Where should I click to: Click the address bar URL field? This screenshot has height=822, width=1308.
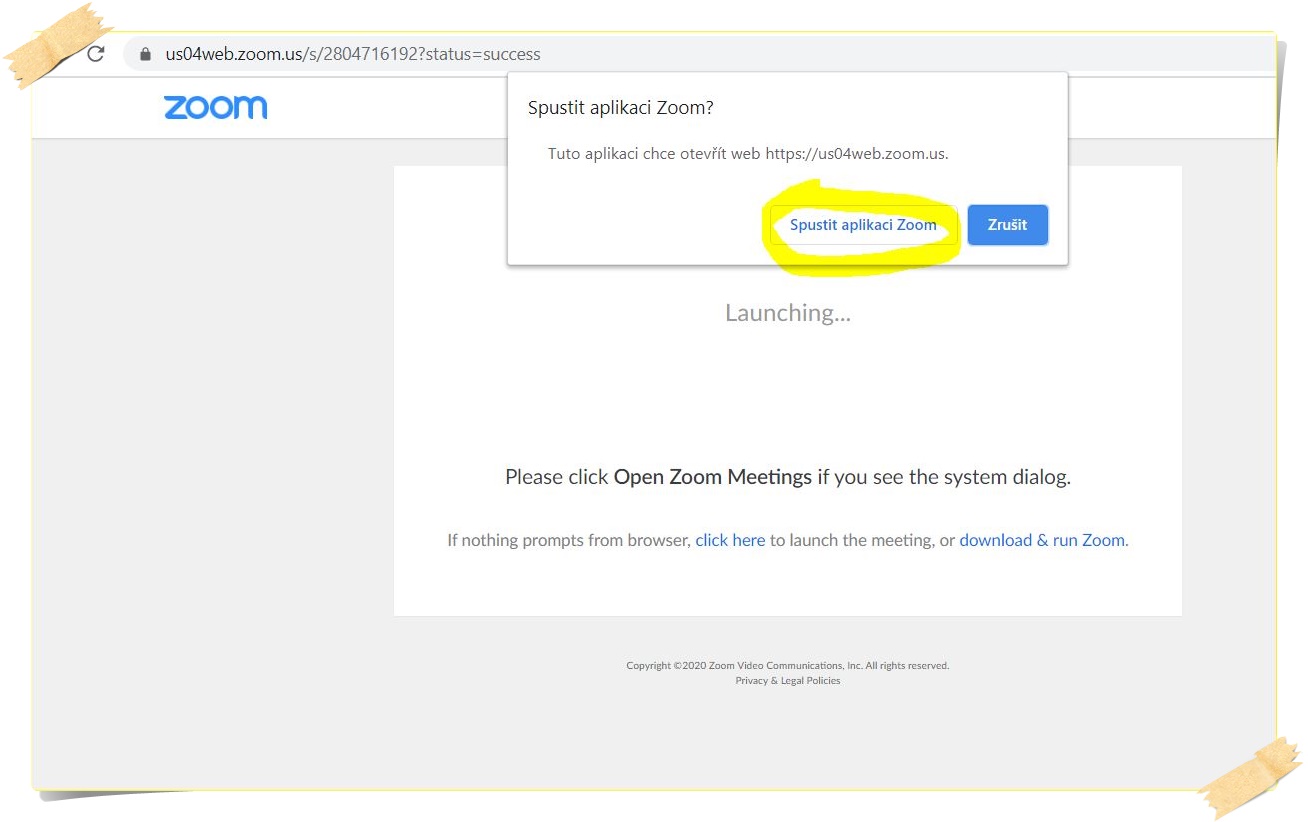700,54
